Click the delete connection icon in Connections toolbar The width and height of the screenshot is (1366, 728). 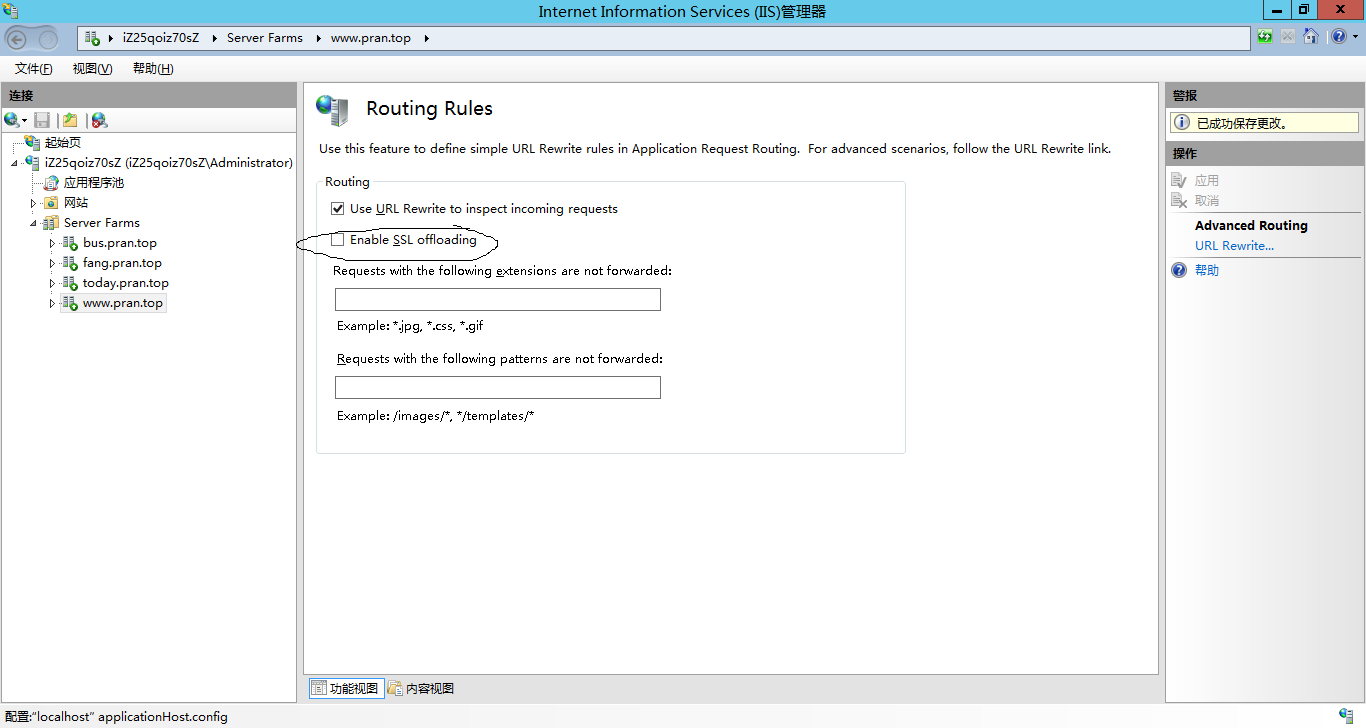click(x=99, y=120)
